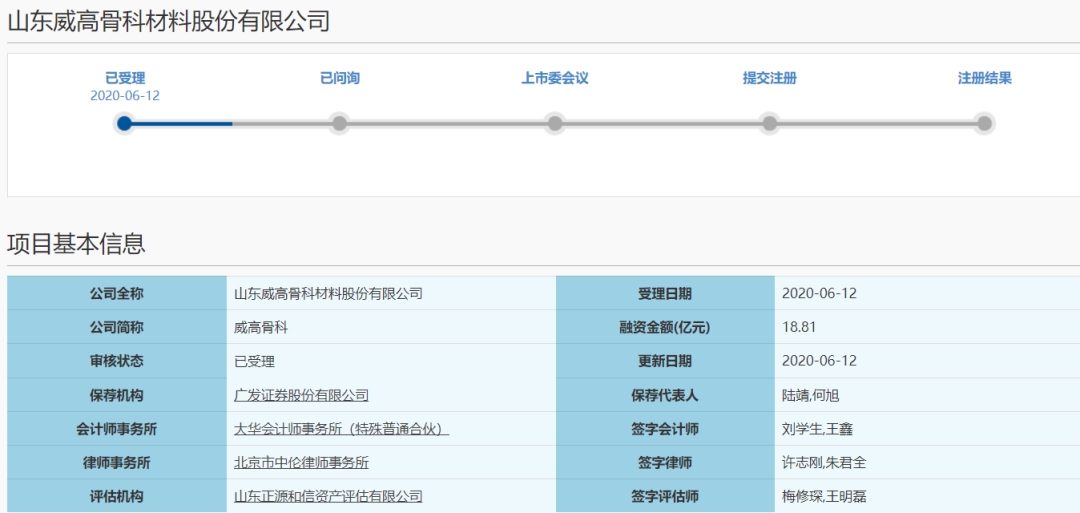The height and width of the screenshot is (513, 1080).
Task: Click the 项目基本信息 section heading
Action: [x=76, y=244]
